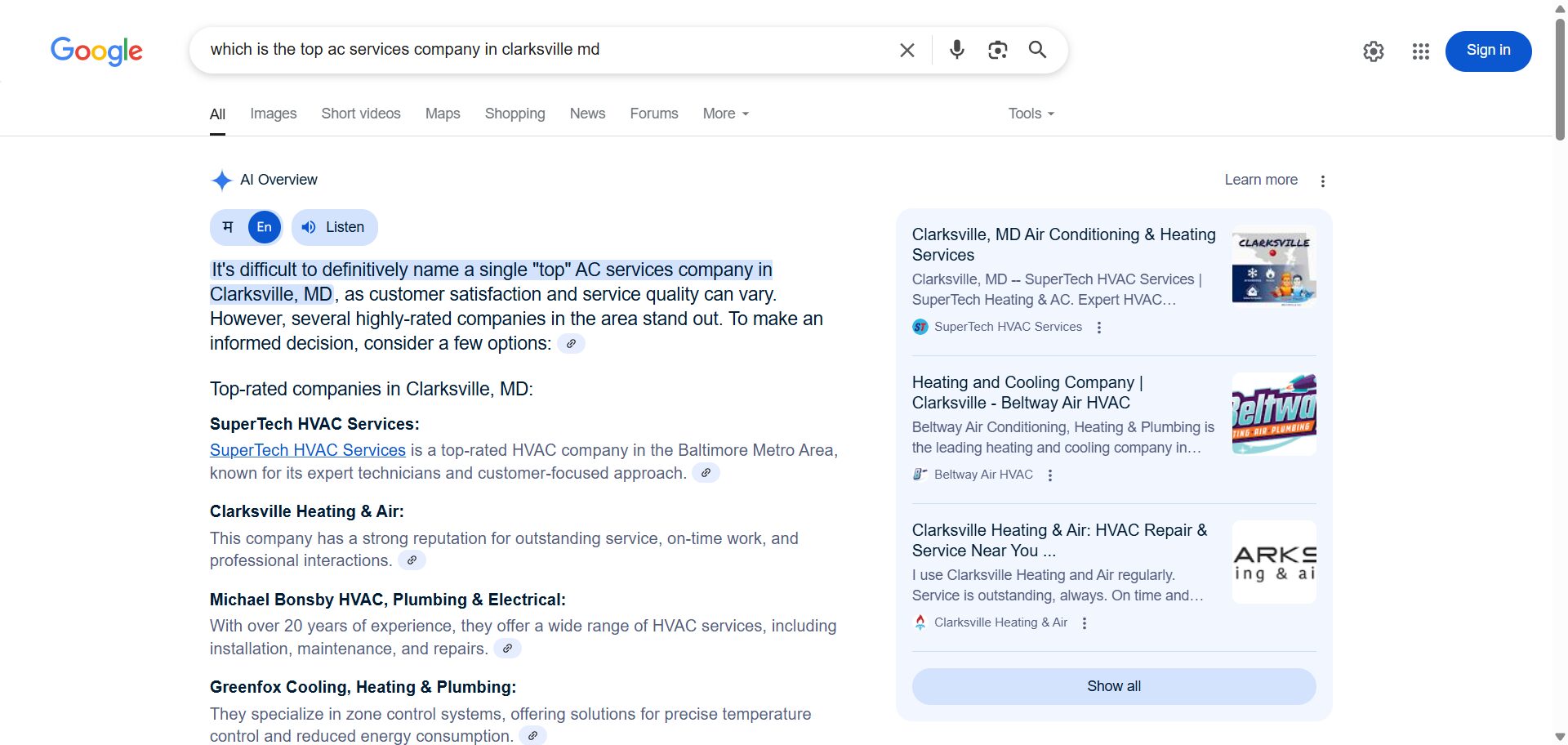Click the Sign in button
This screenshot has width=1568, height=745.
tap(1488, 51)
